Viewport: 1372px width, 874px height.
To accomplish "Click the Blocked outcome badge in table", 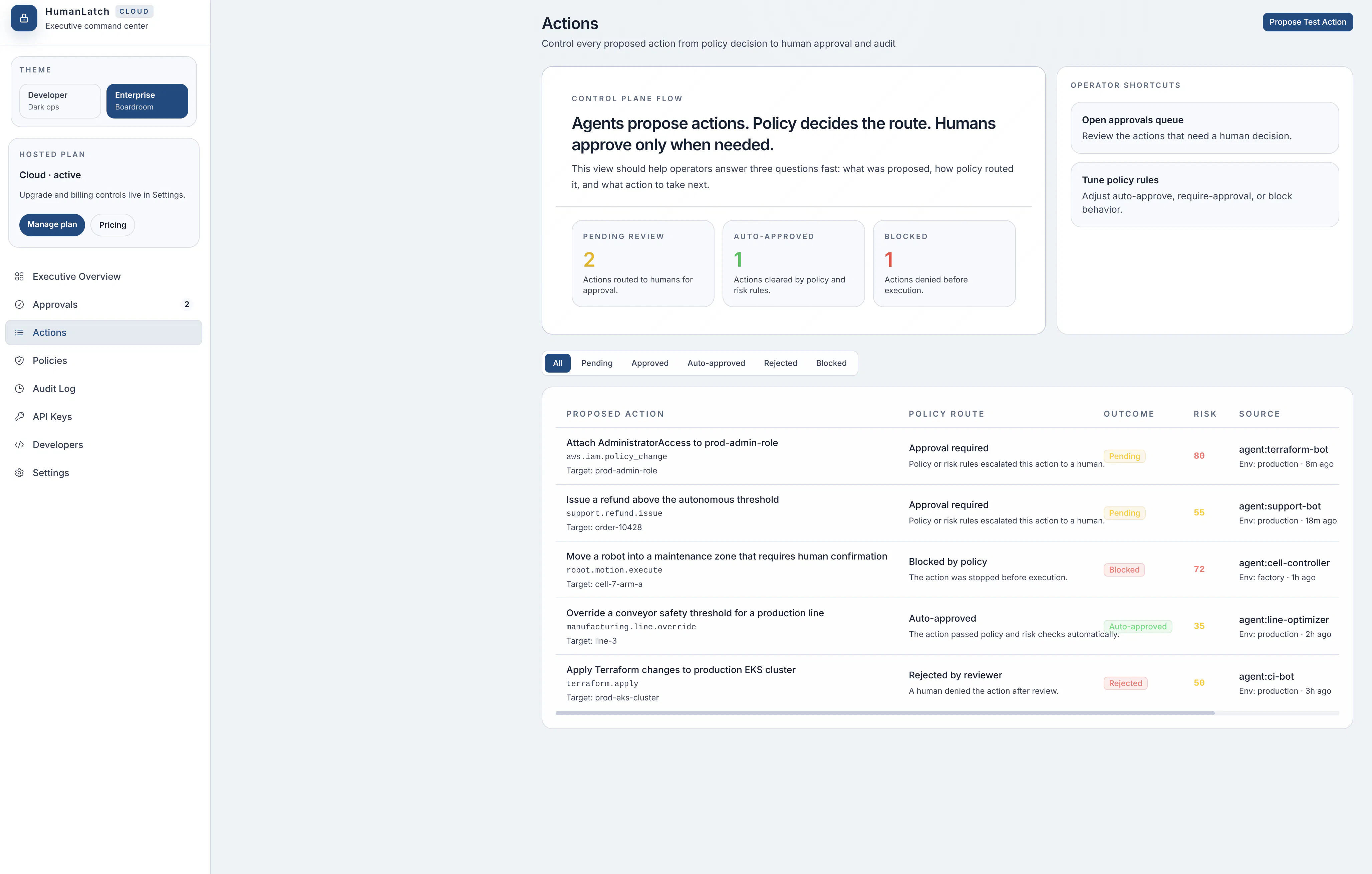I will click(1124, 570).
